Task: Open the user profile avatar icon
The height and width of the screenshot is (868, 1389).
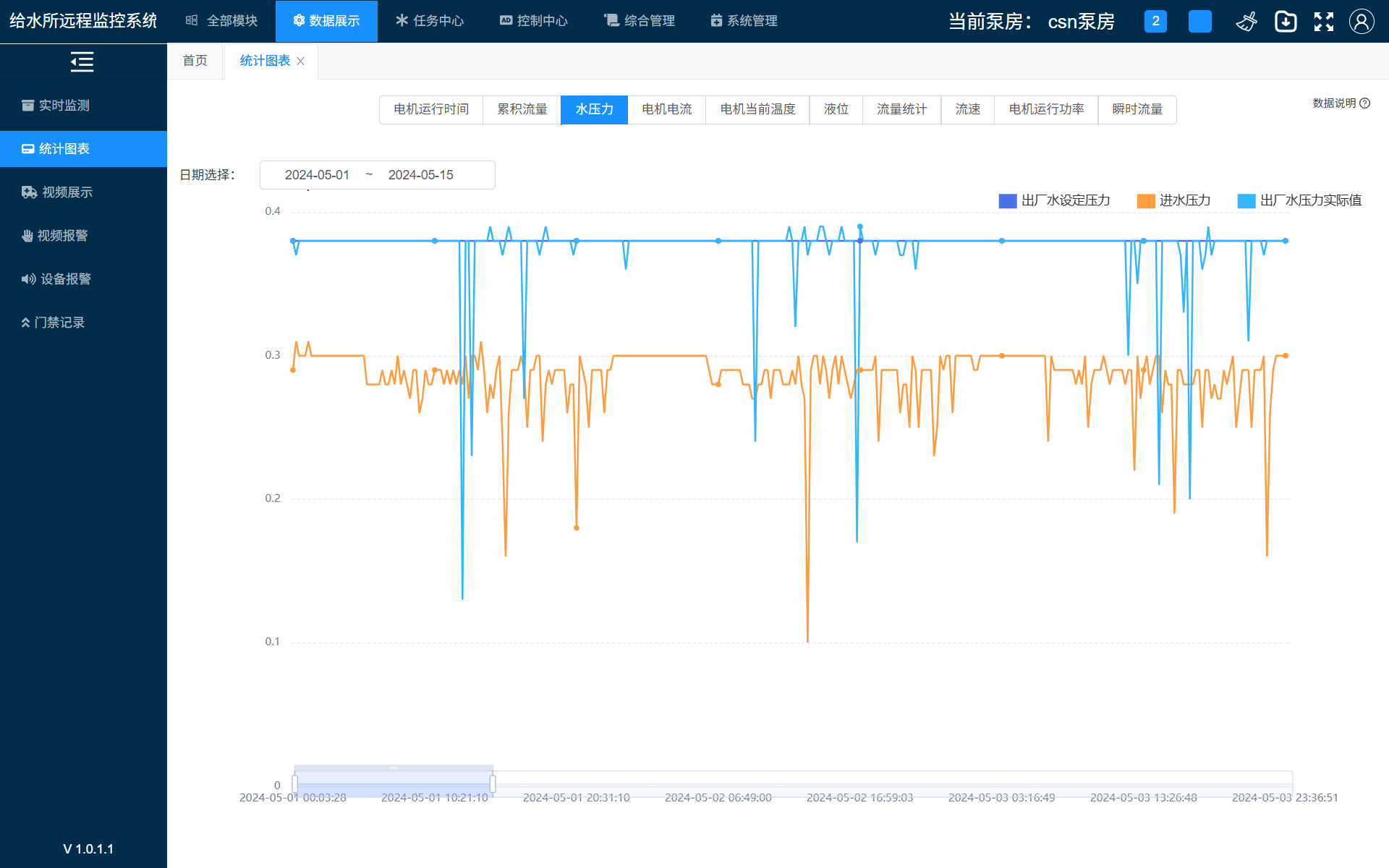Action: pos(1361,22)
